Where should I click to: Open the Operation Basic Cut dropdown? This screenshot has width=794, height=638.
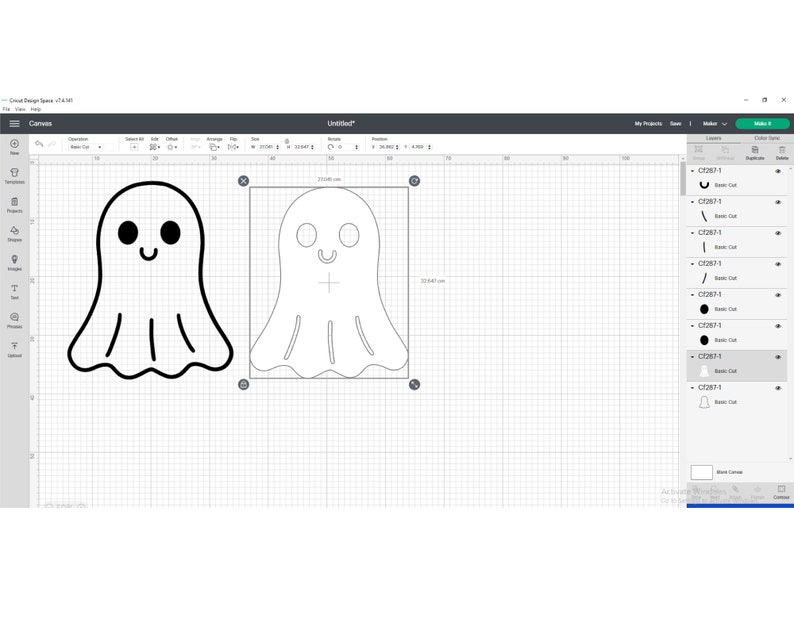[x=85, y=147]
